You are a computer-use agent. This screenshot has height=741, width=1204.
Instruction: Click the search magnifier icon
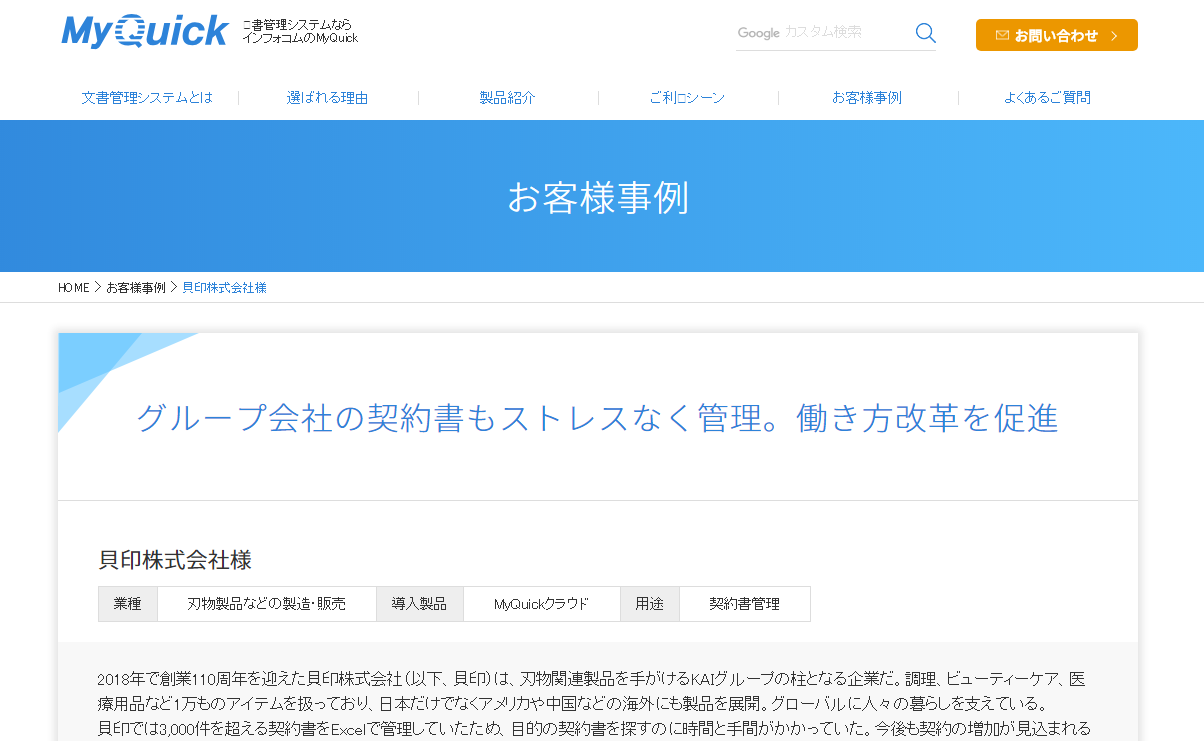click(x=926, y=33)
